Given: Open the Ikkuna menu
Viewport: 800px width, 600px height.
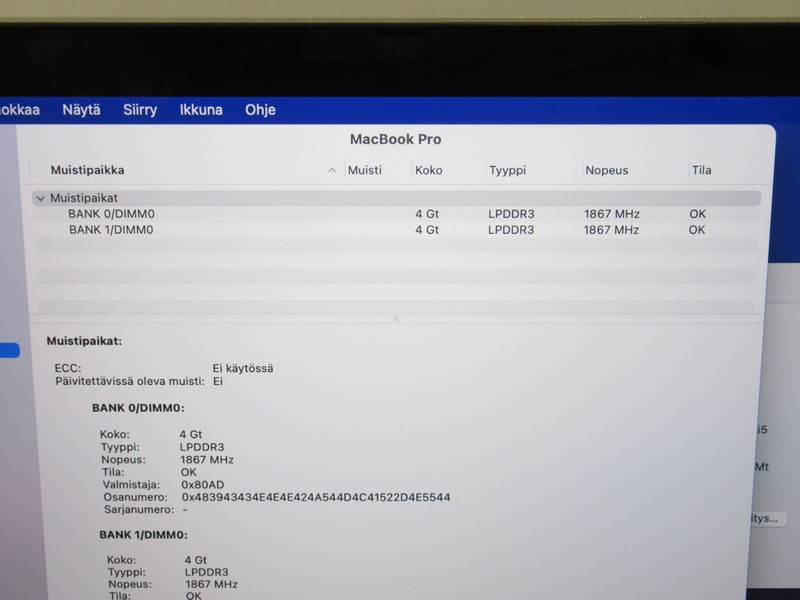Looking at the screenshot, I should [x=201, y=110].
